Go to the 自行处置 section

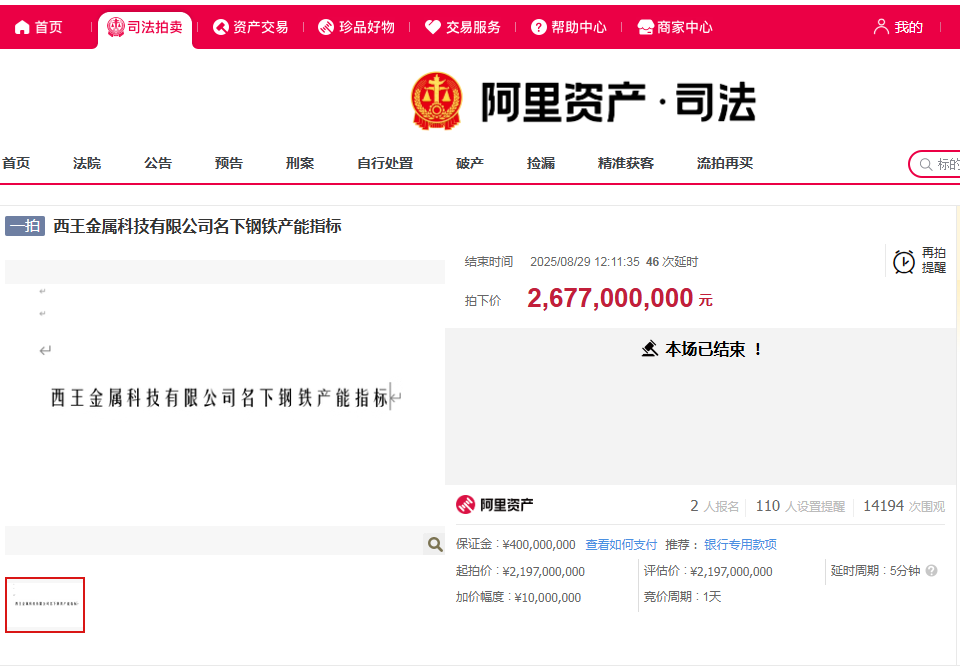pyautogui.click(x=385, y=163)
